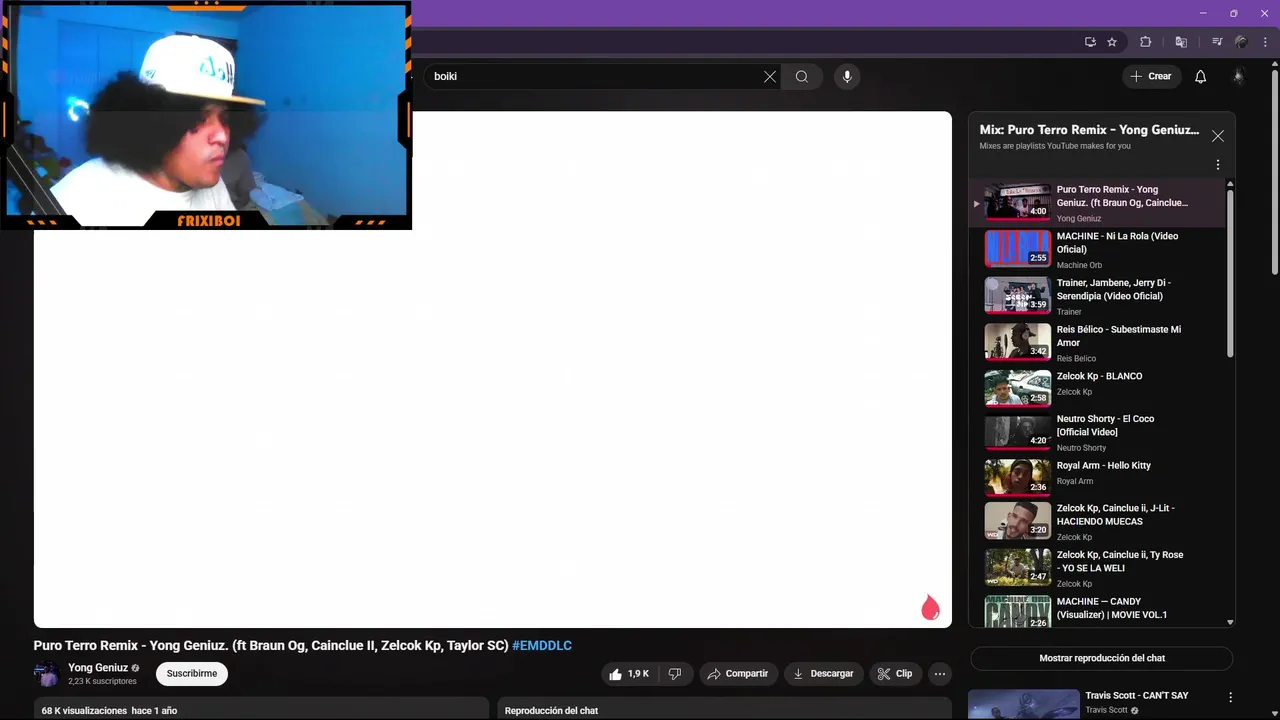Image resolution: width=1280 pixels, height=720 pixels.
Task: Open the Chrome extensions puzzle icon
Action: (1146, 42)
